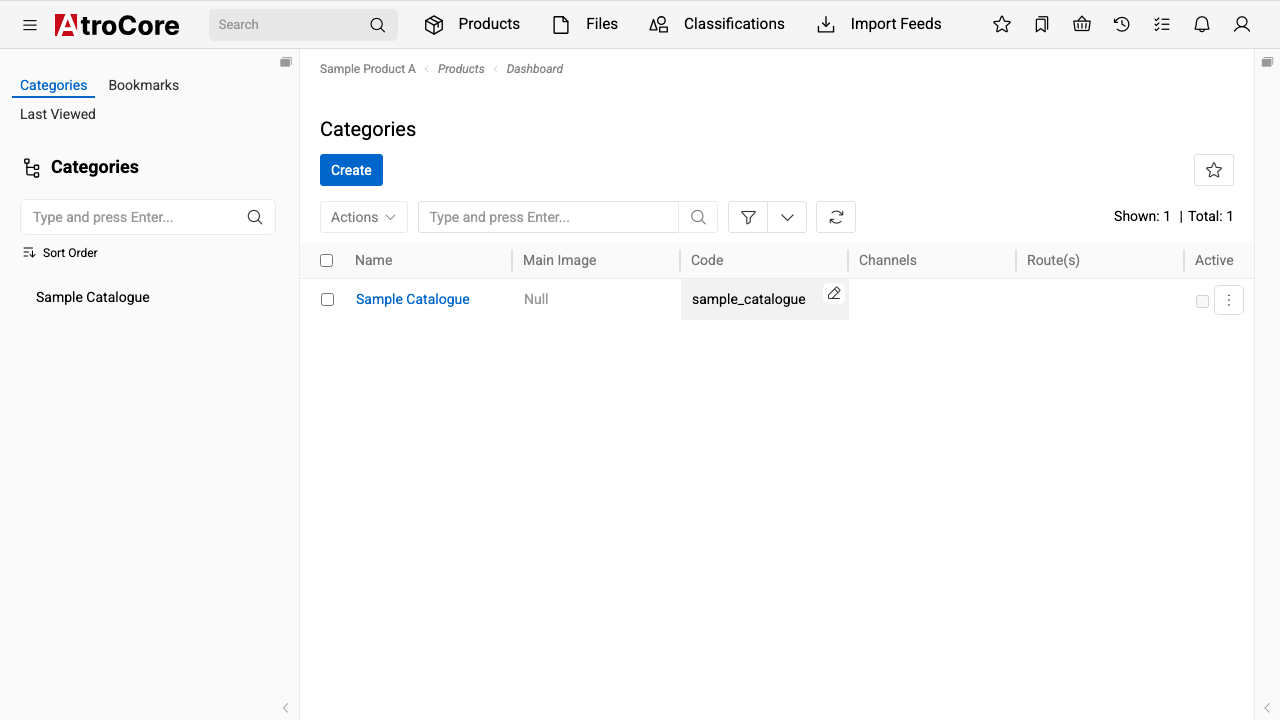The image size is (1280, 720).
Task: Open the hamburger main menu
Action: tap(30, 25)
